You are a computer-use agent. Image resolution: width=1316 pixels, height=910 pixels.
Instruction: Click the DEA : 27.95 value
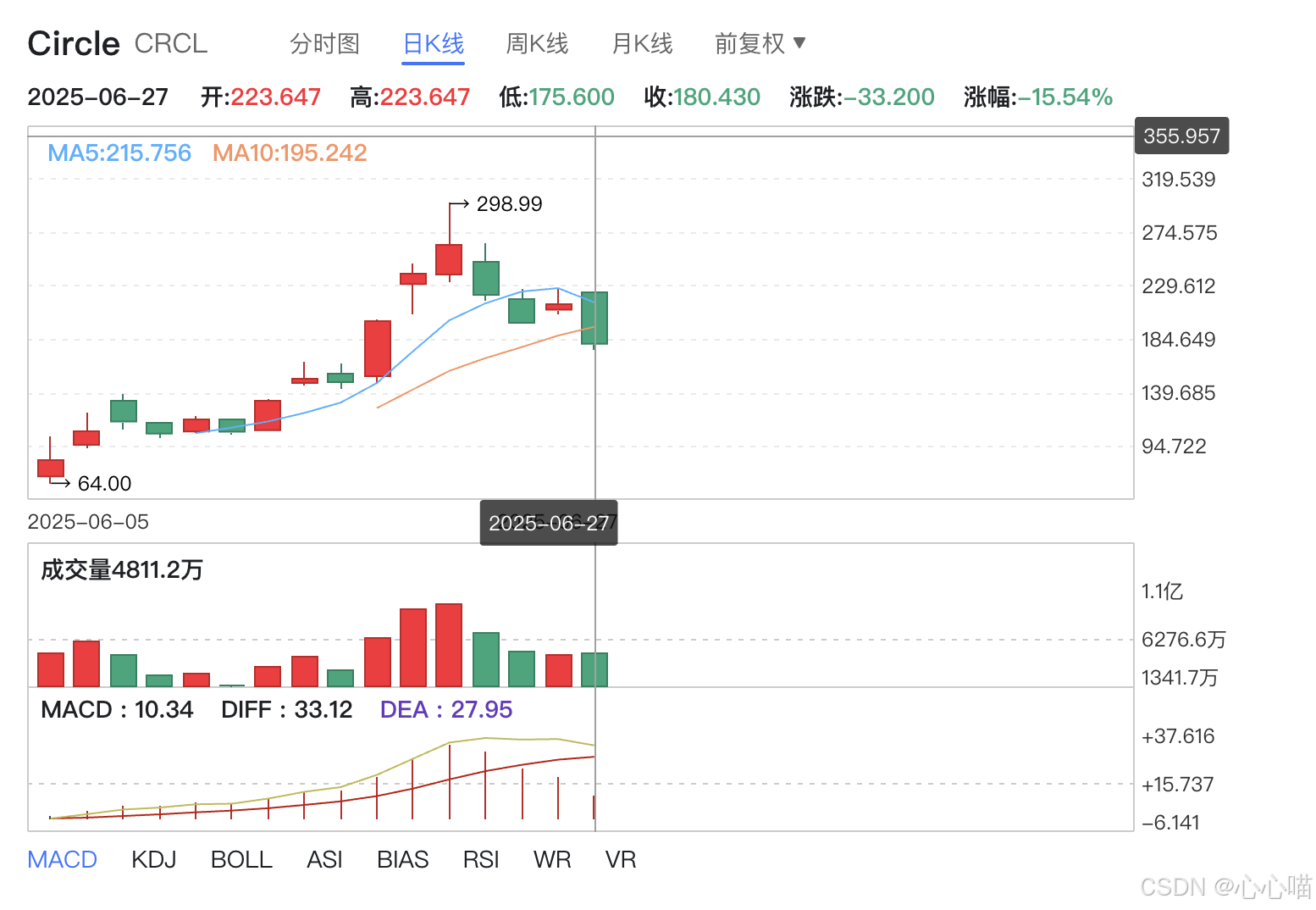pyautogui.click(x=446, y=709)
